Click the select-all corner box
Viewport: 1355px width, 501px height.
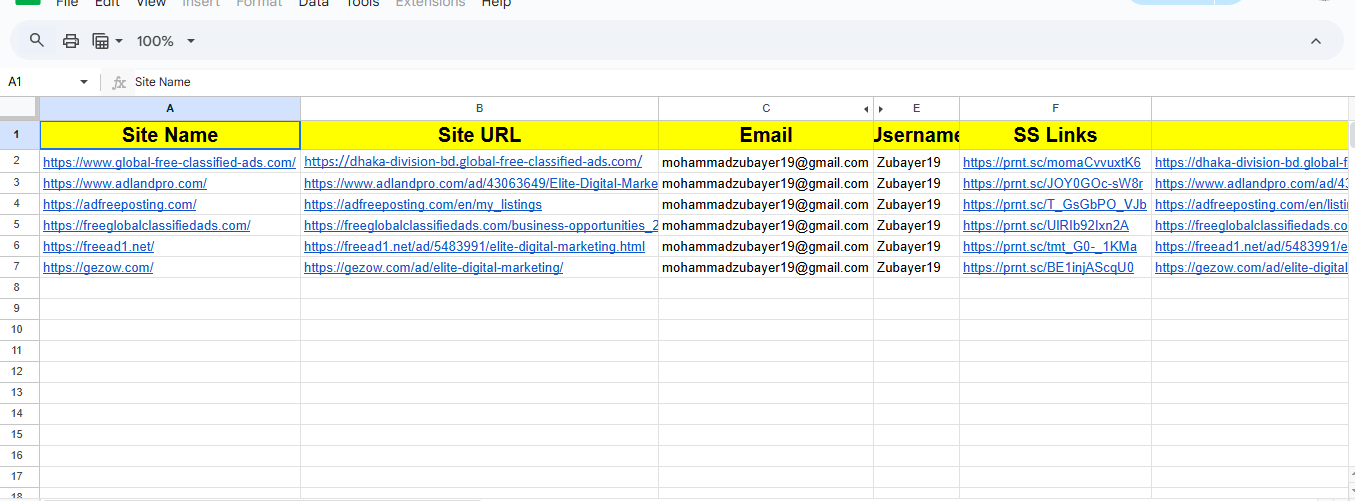(19, 108)
